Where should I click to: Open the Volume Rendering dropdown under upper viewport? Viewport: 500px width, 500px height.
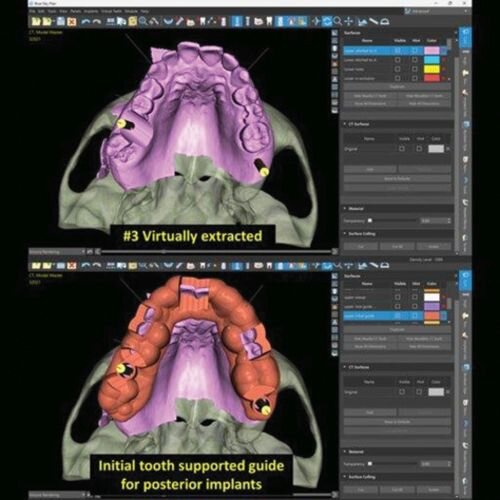(57, 252)
